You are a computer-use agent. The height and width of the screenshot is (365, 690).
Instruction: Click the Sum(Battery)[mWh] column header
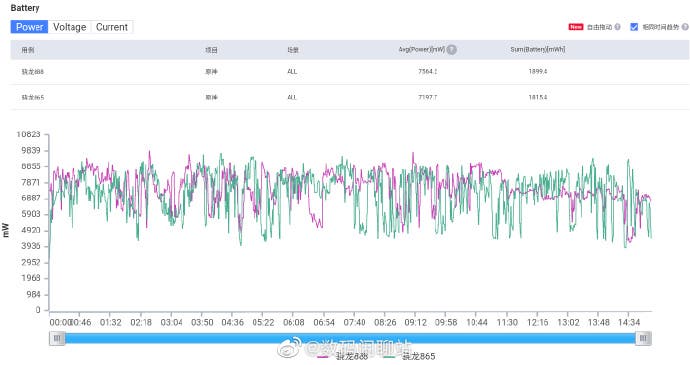pyautogui.click(x=538, y=50)
